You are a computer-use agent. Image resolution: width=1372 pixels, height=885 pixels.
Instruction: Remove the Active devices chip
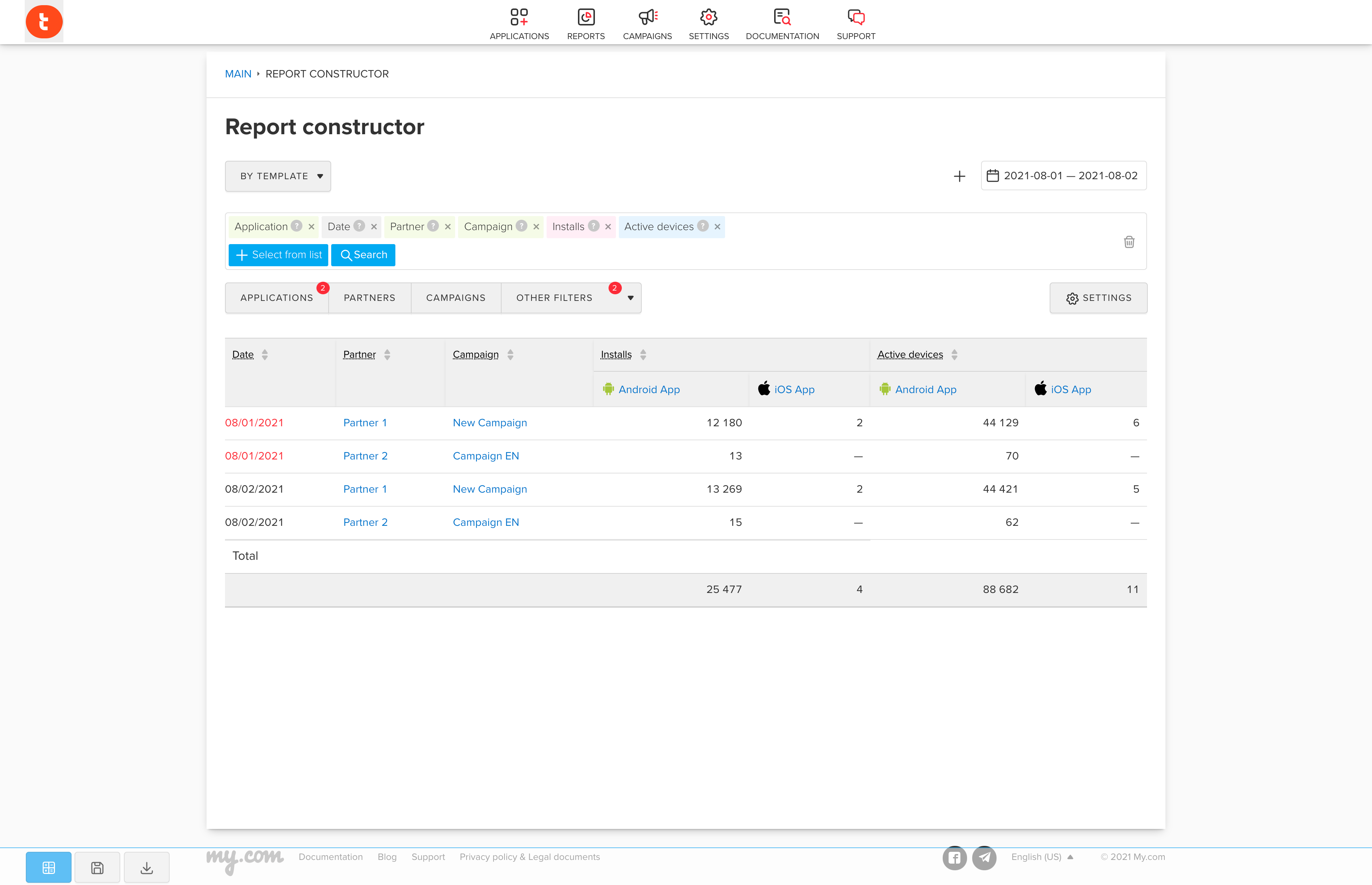click(717, 227)
